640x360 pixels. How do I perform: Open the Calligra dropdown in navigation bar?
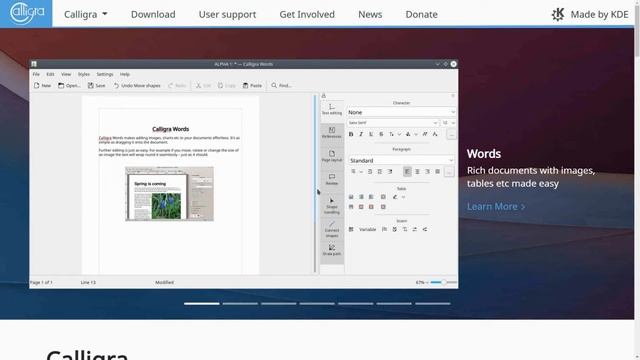(x=86, y=14)
